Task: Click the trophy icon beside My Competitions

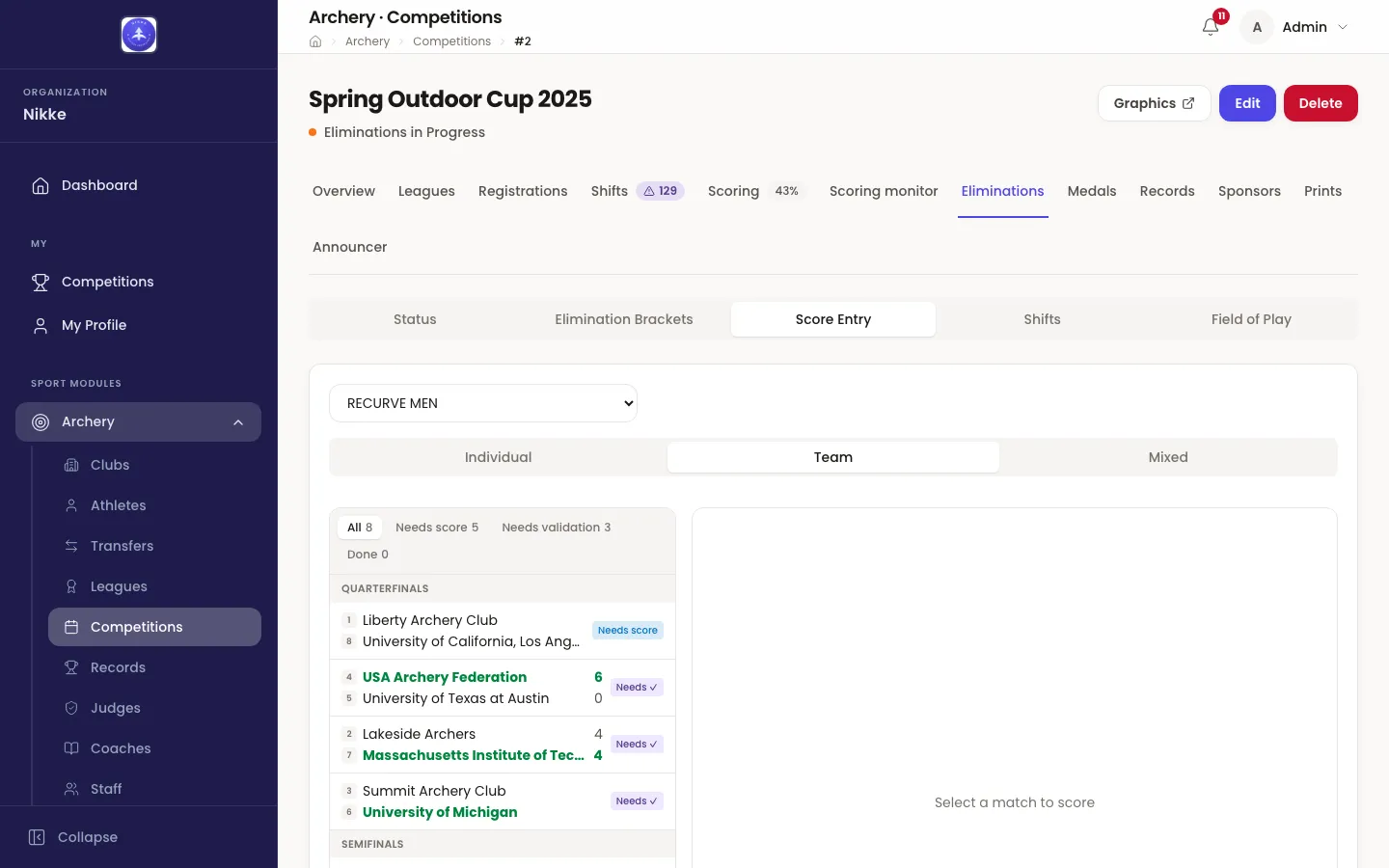Action: coord(41,282)
